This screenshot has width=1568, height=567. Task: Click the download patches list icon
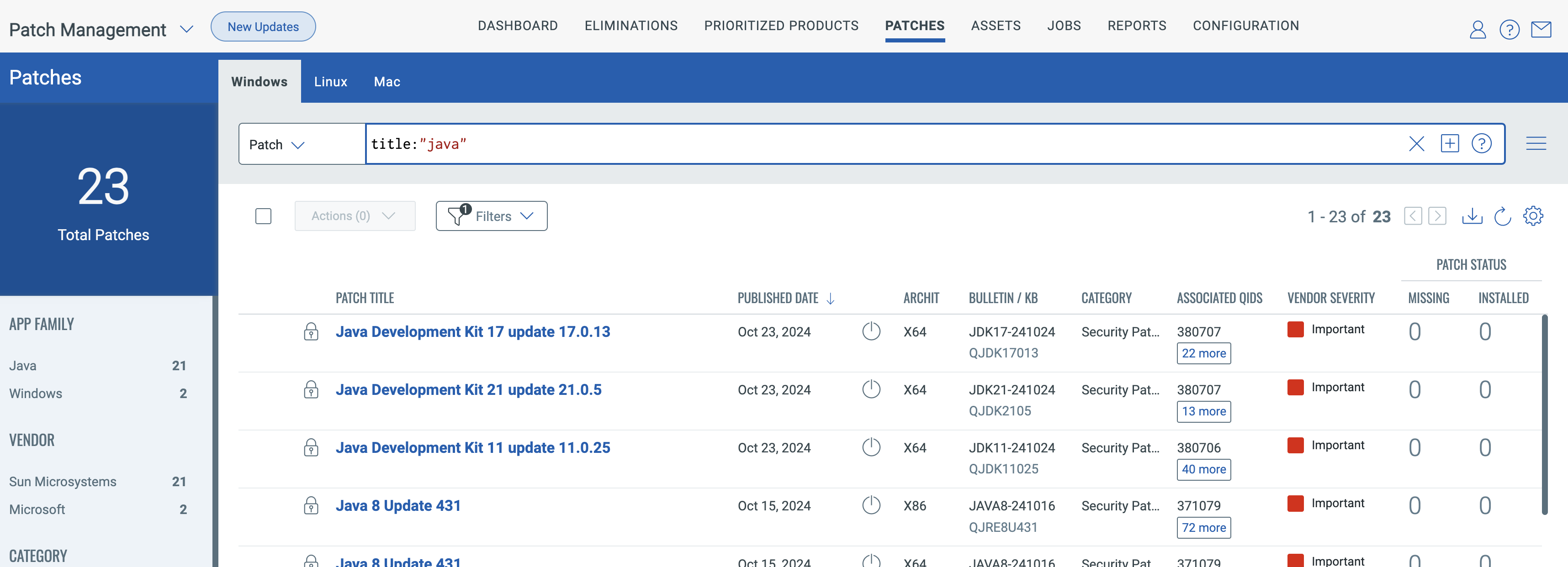coord(1472,216)
